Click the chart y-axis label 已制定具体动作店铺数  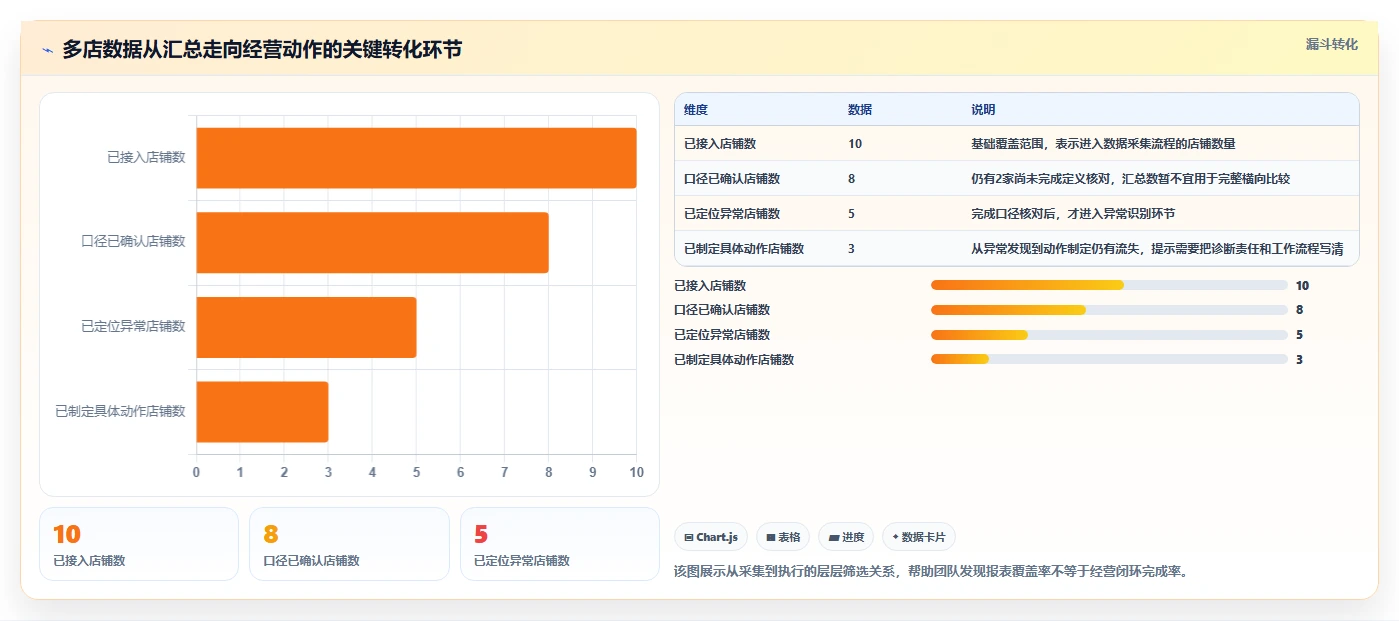120,411
